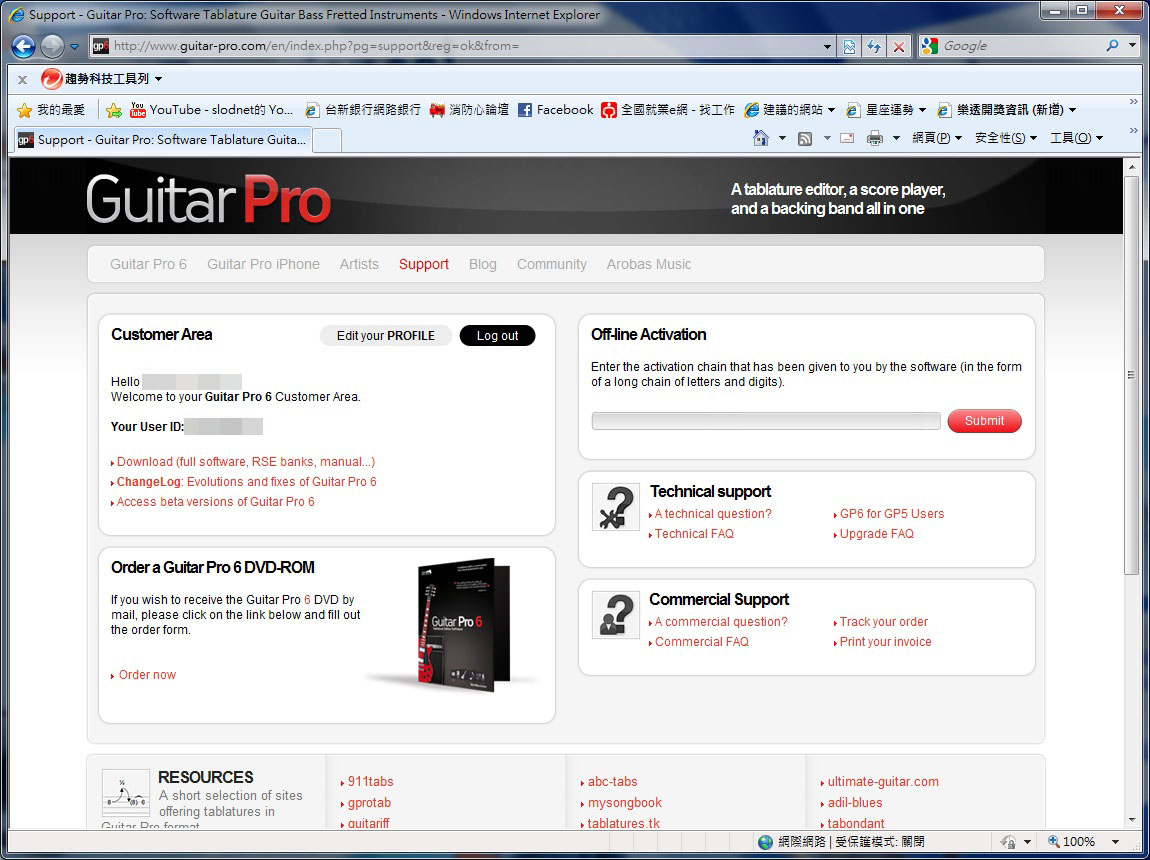Viewport: 1150px width, 860px height.
Task: Go back with the browser Back arrow
Action: (23, 46)
